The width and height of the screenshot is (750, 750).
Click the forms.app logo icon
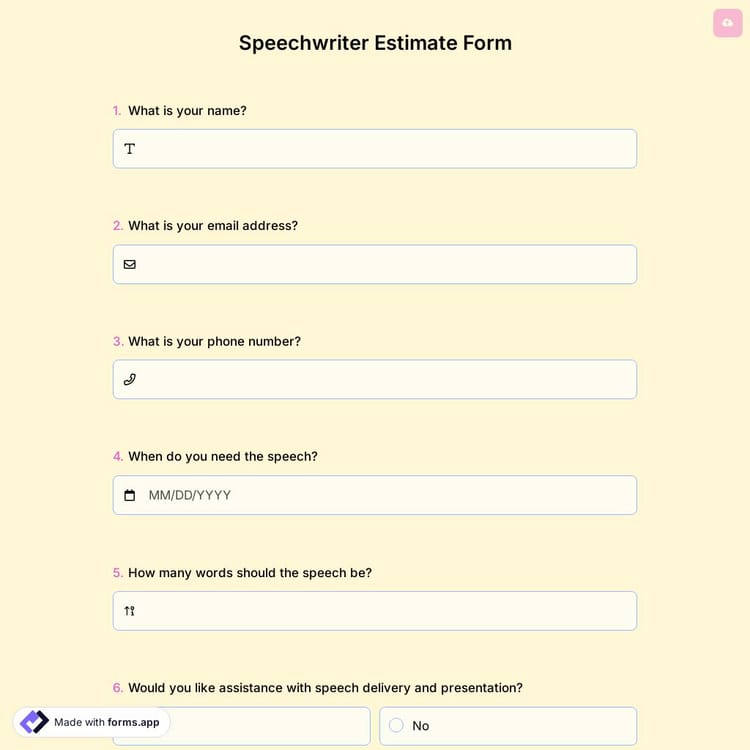34,722
